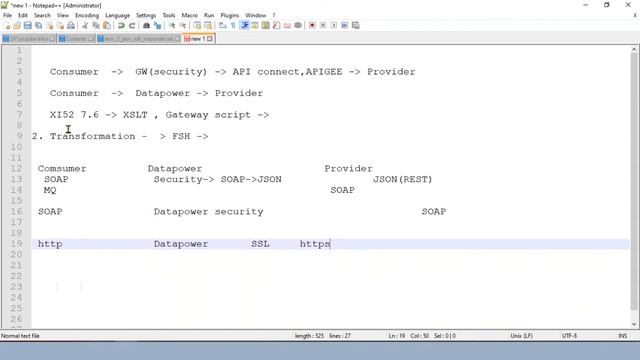This screenshot has height=360, width=640.
Task: Click 'JSON(REST)' text on line 13
Action: tap(402, 180)
